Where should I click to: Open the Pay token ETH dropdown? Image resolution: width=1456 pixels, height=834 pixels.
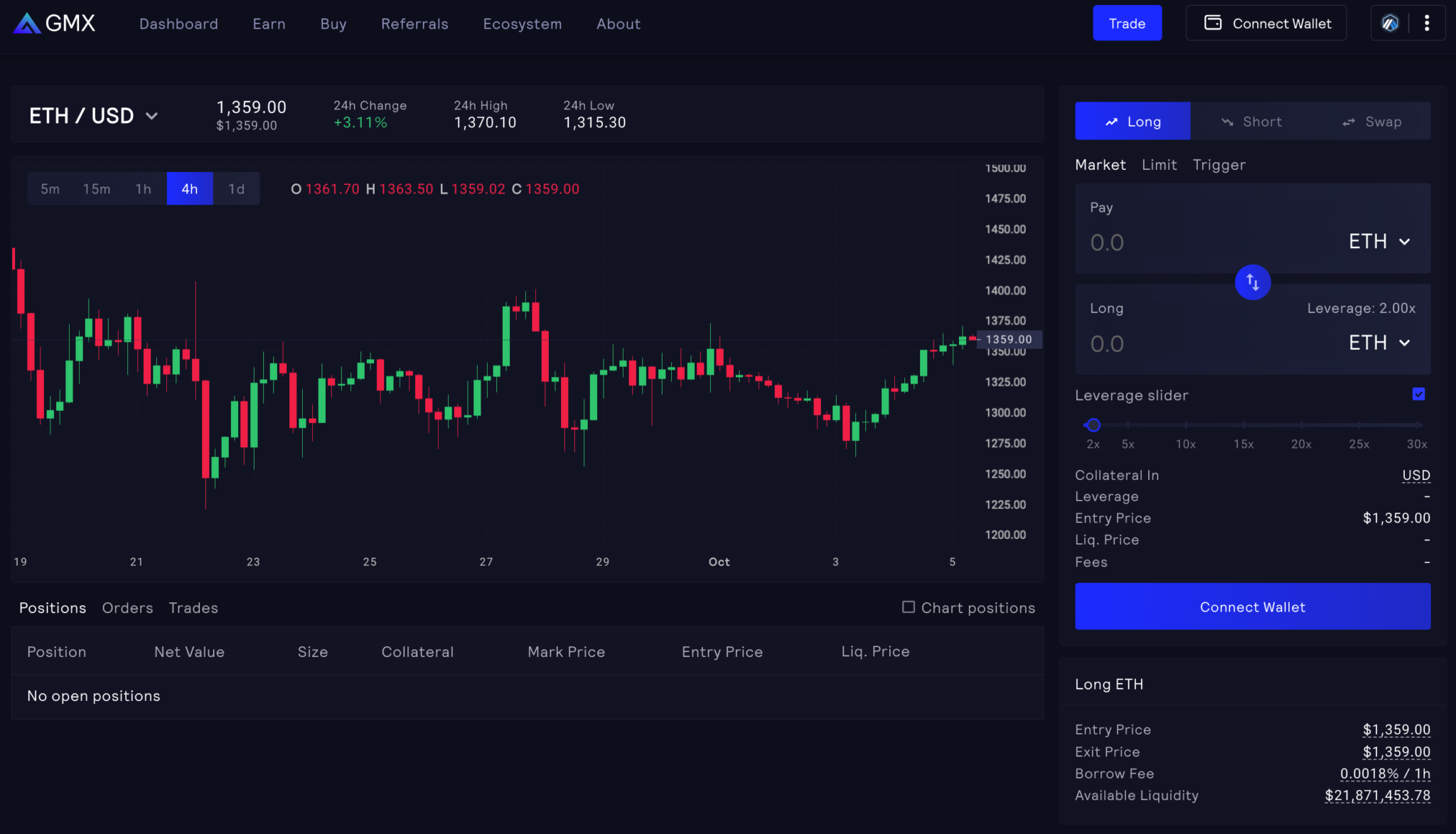(x=1379, y=242)
